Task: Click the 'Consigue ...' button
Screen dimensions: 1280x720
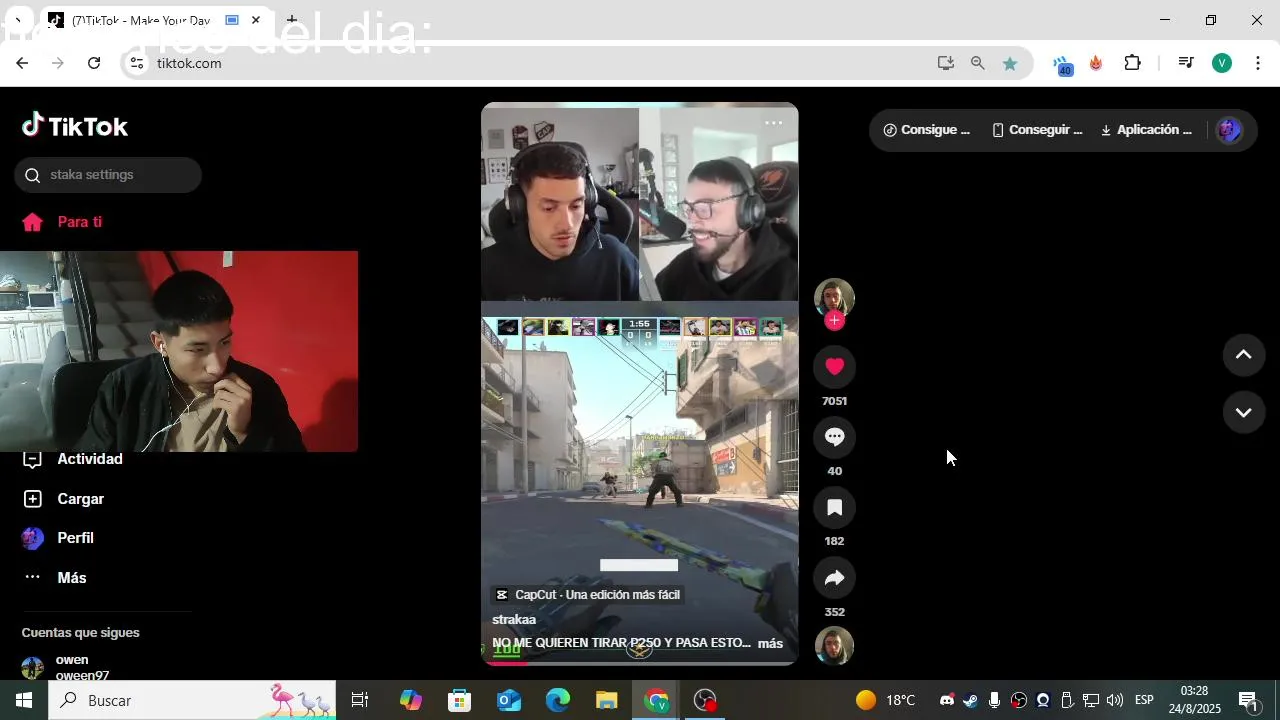Action: tap(926, 130)
